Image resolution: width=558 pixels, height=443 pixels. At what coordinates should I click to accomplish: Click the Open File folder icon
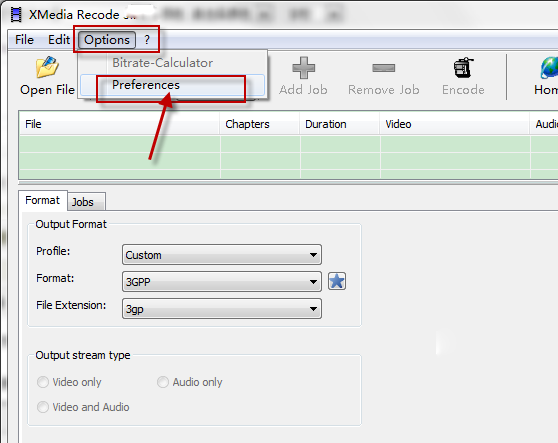(47, 67)
